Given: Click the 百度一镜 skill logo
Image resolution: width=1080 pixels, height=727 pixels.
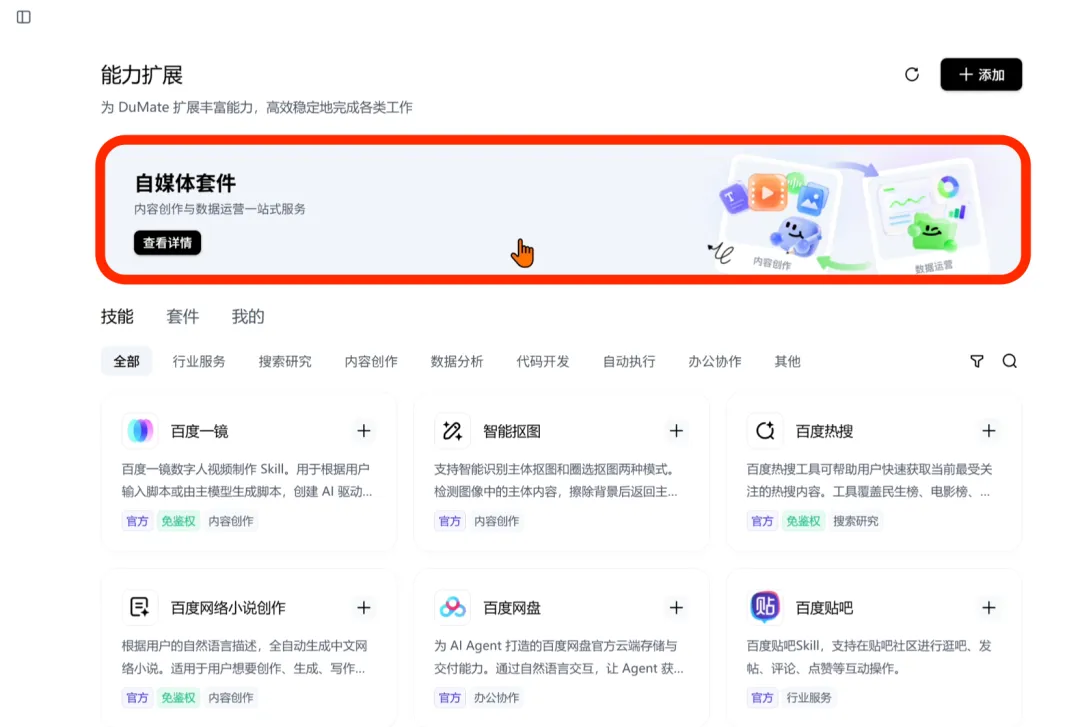Looking at the screenshot, I should (140, 431).
